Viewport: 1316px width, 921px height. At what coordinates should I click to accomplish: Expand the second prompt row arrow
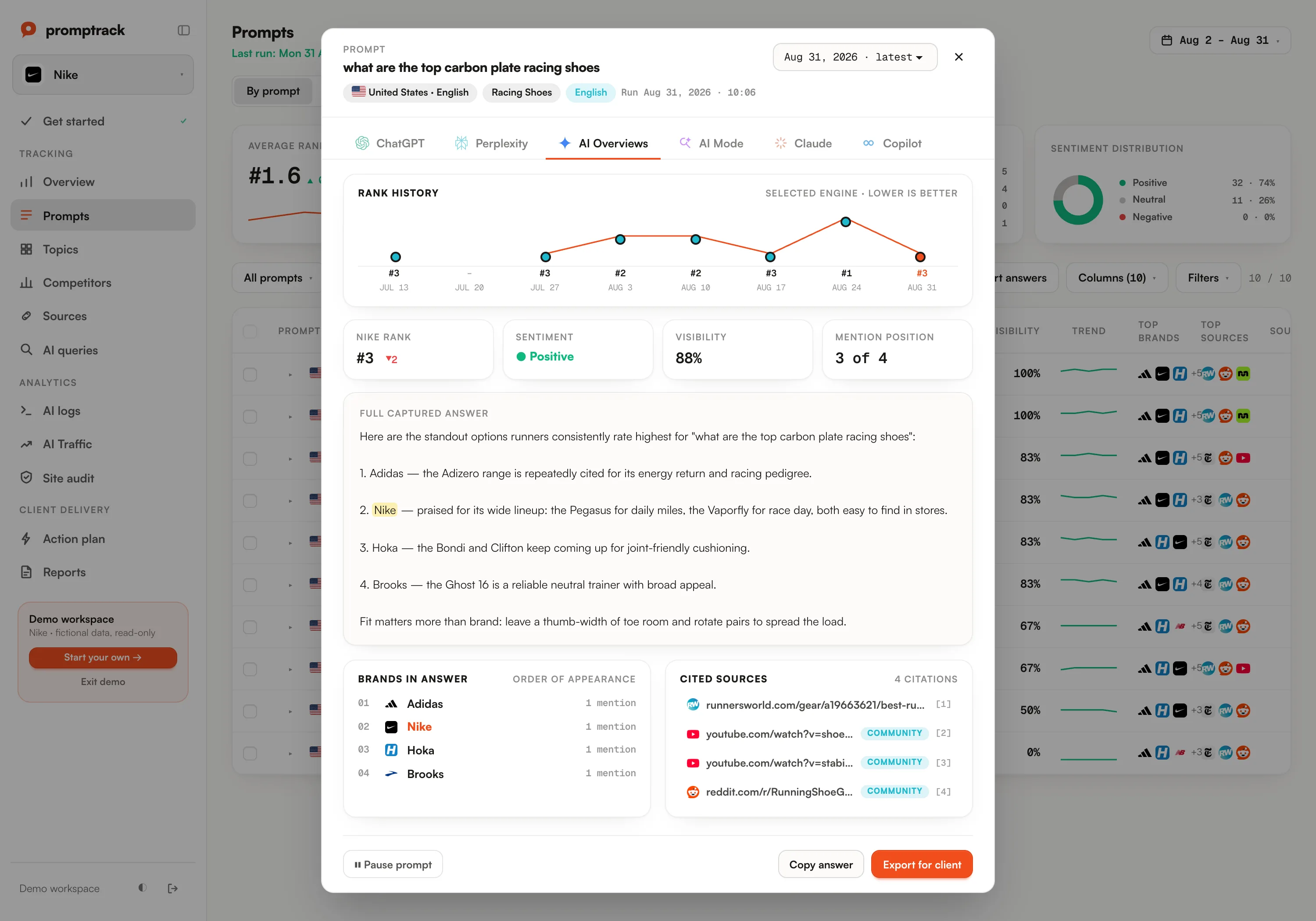tap(290, 417)
